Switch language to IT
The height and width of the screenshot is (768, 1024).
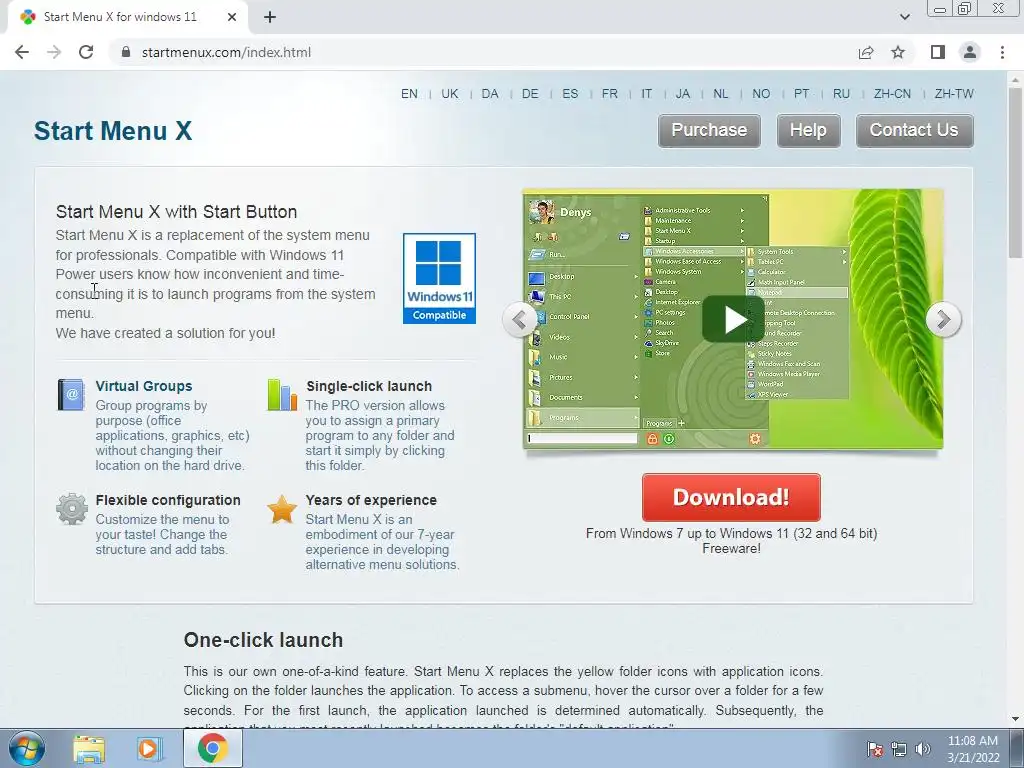647,93
